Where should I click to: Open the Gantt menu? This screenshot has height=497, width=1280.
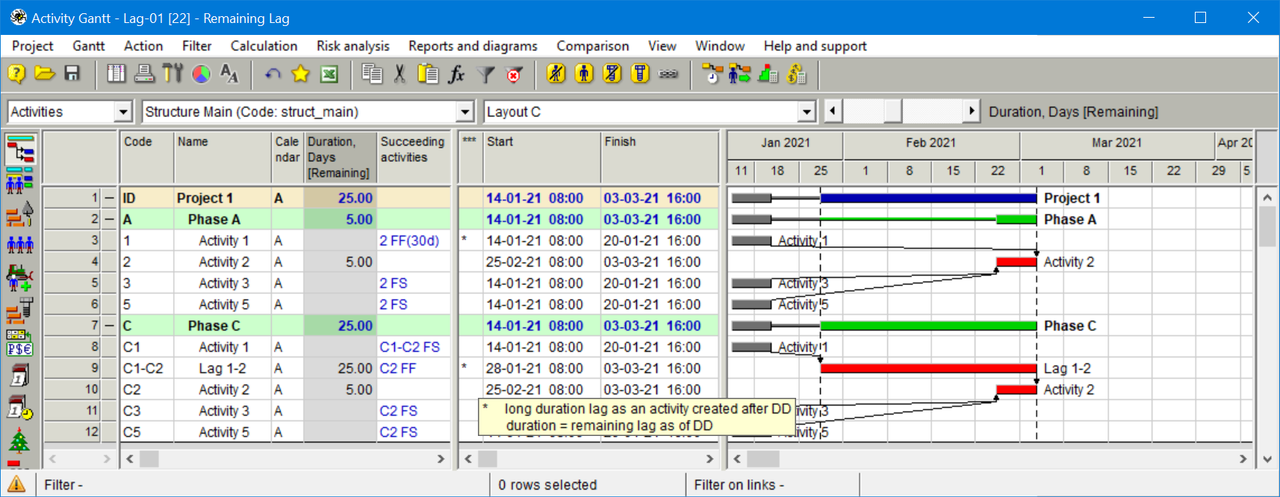tap(89, 46)
